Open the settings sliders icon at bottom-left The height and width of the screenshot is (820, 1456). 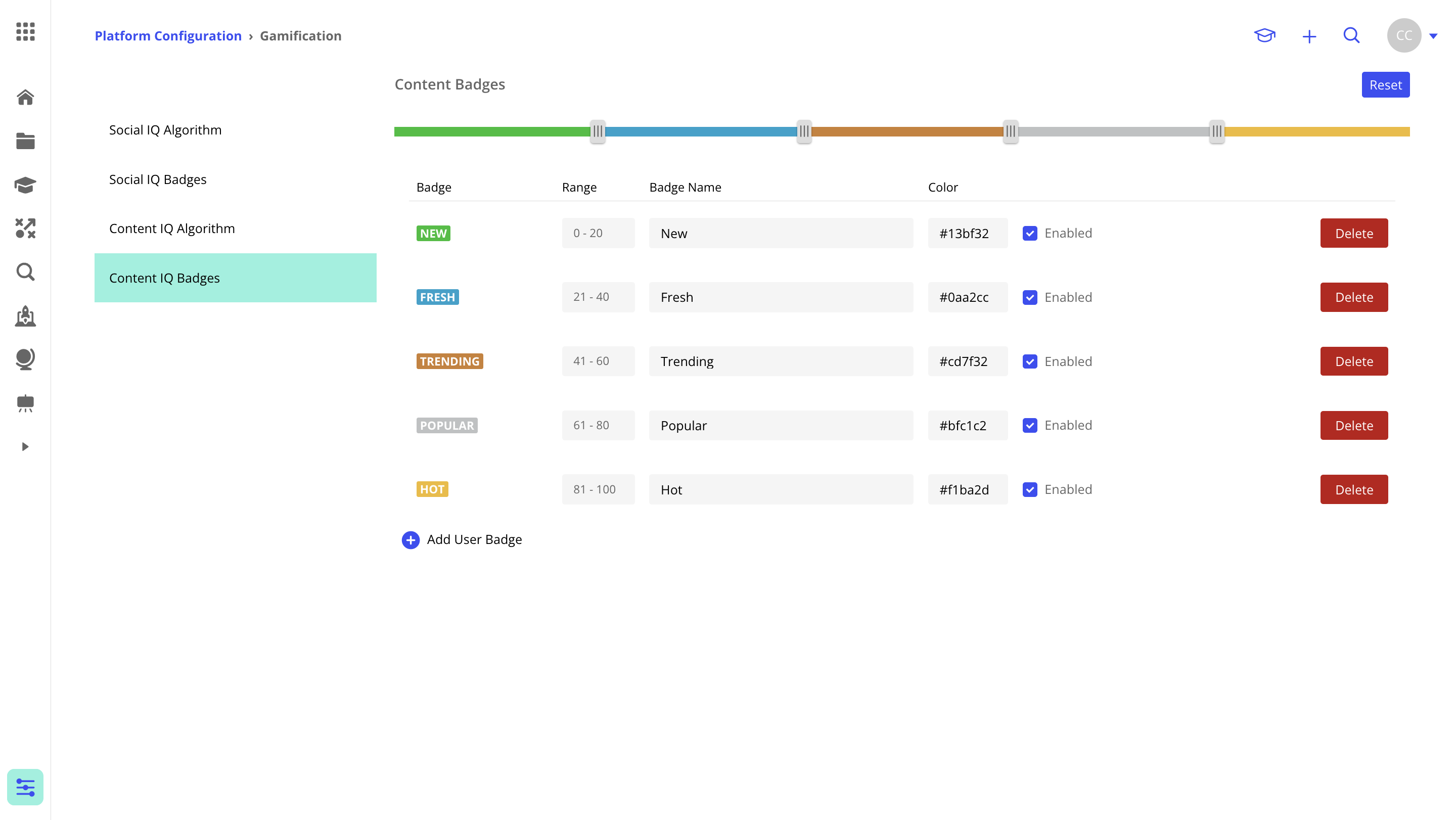(x=25, y=787)
